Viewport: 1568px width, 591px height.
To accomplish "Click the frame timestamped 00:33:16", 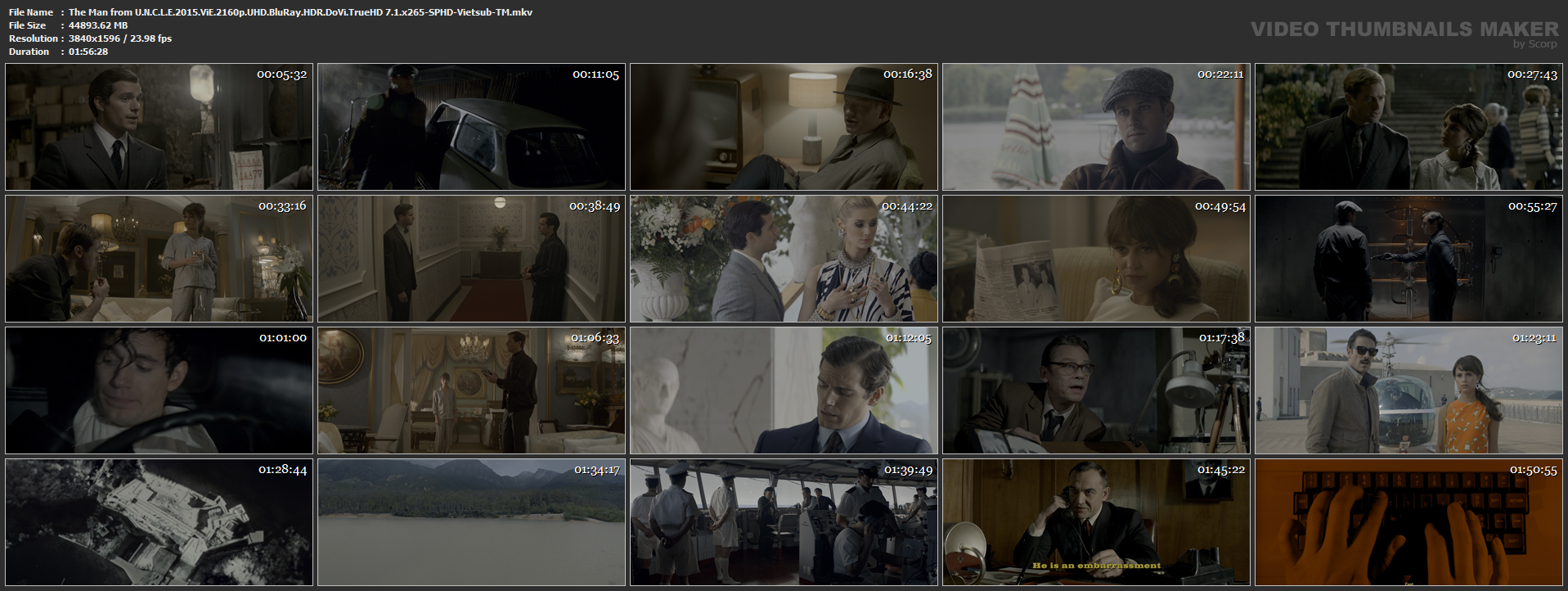I will [159, 259].
